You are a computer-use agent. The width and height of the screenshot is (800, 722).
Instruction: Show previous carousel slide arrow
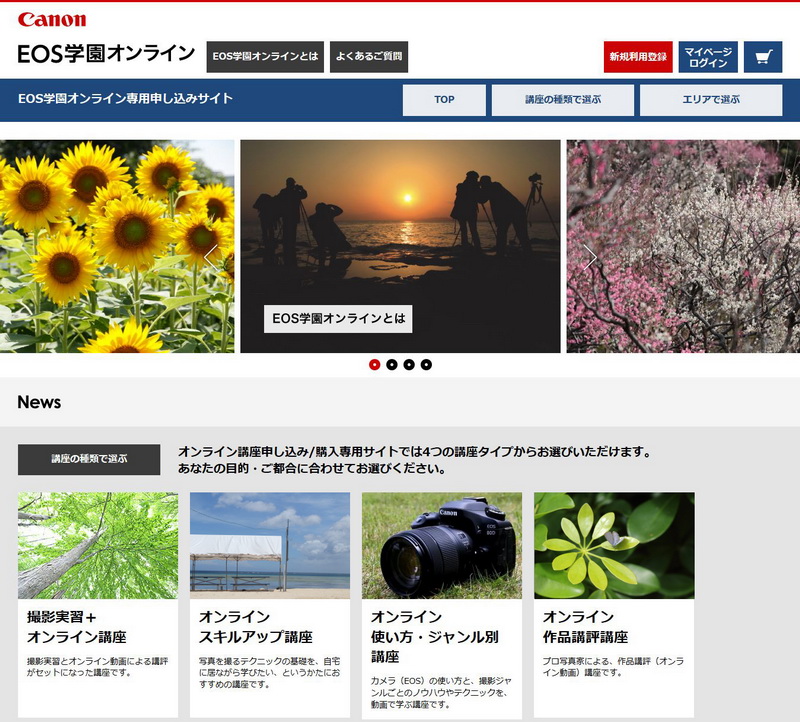click(211, 257)
